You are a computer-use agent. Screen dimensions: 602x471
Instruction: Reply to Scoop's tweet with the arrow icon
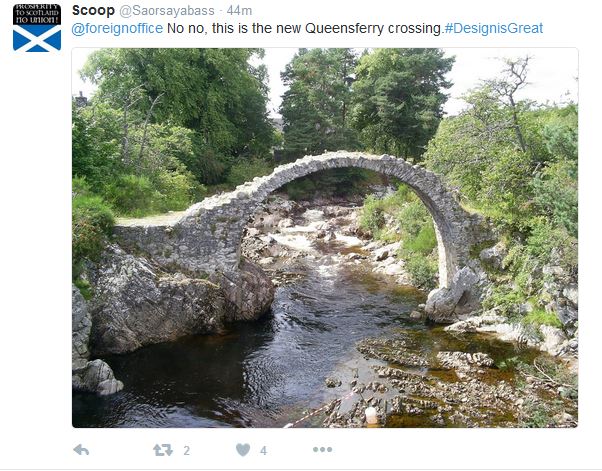(x=81, y=450)
